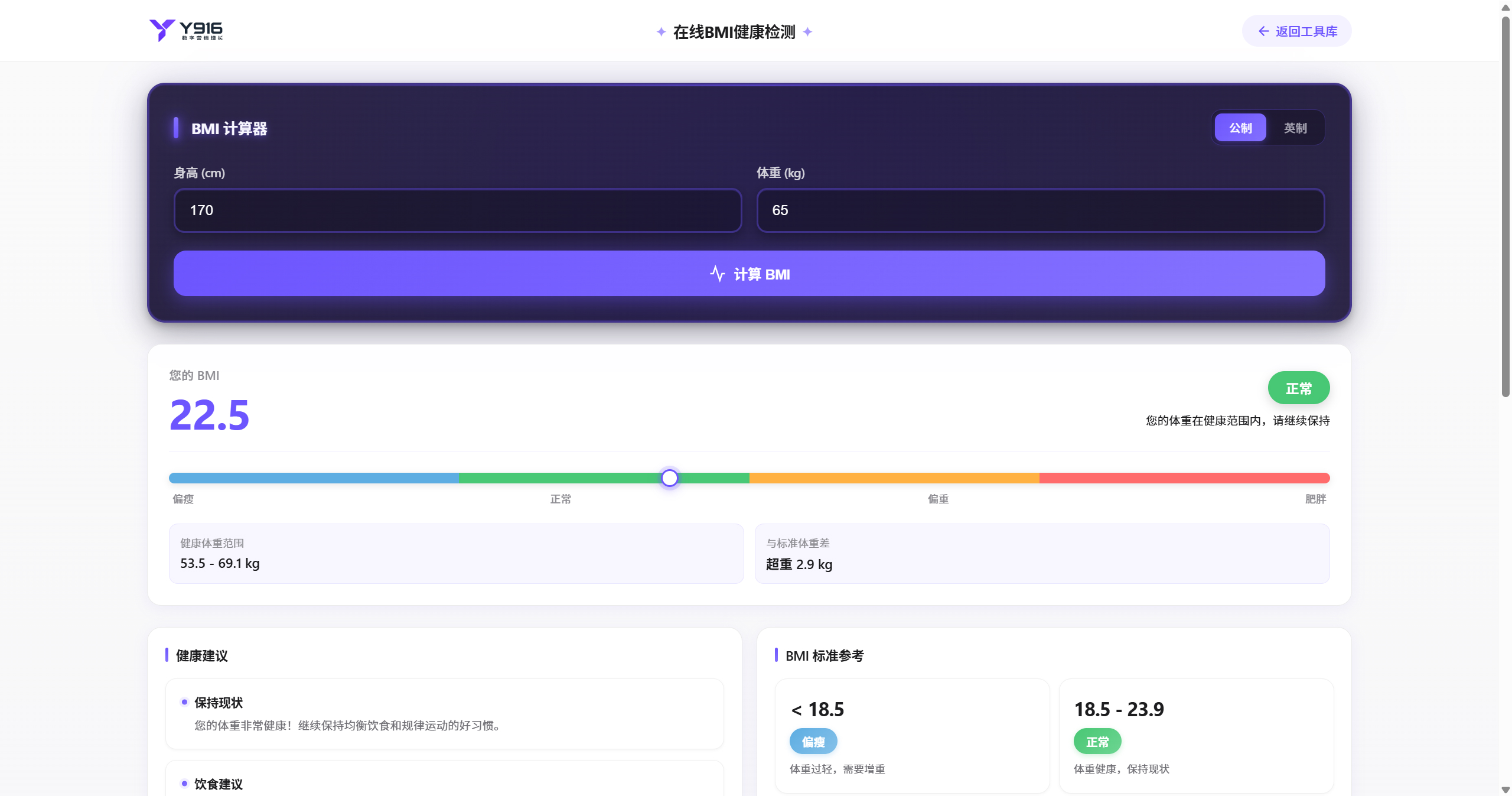Select the 公制 unit toggle
The image size is (1512, 796).
1240,128
